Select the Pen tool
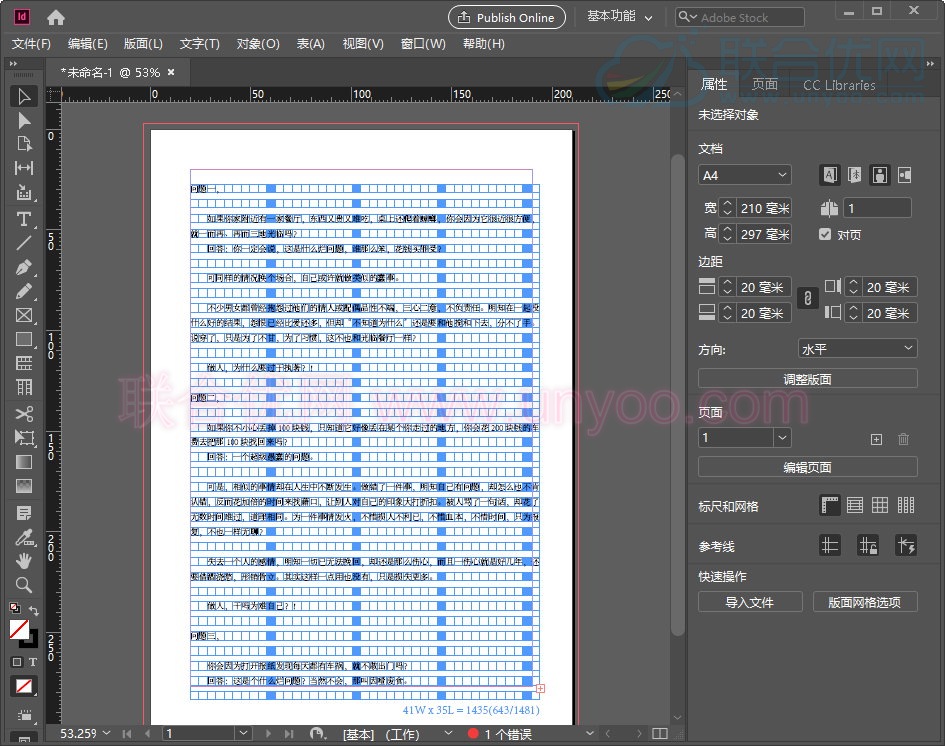945x746 pixels. point(24,267)
